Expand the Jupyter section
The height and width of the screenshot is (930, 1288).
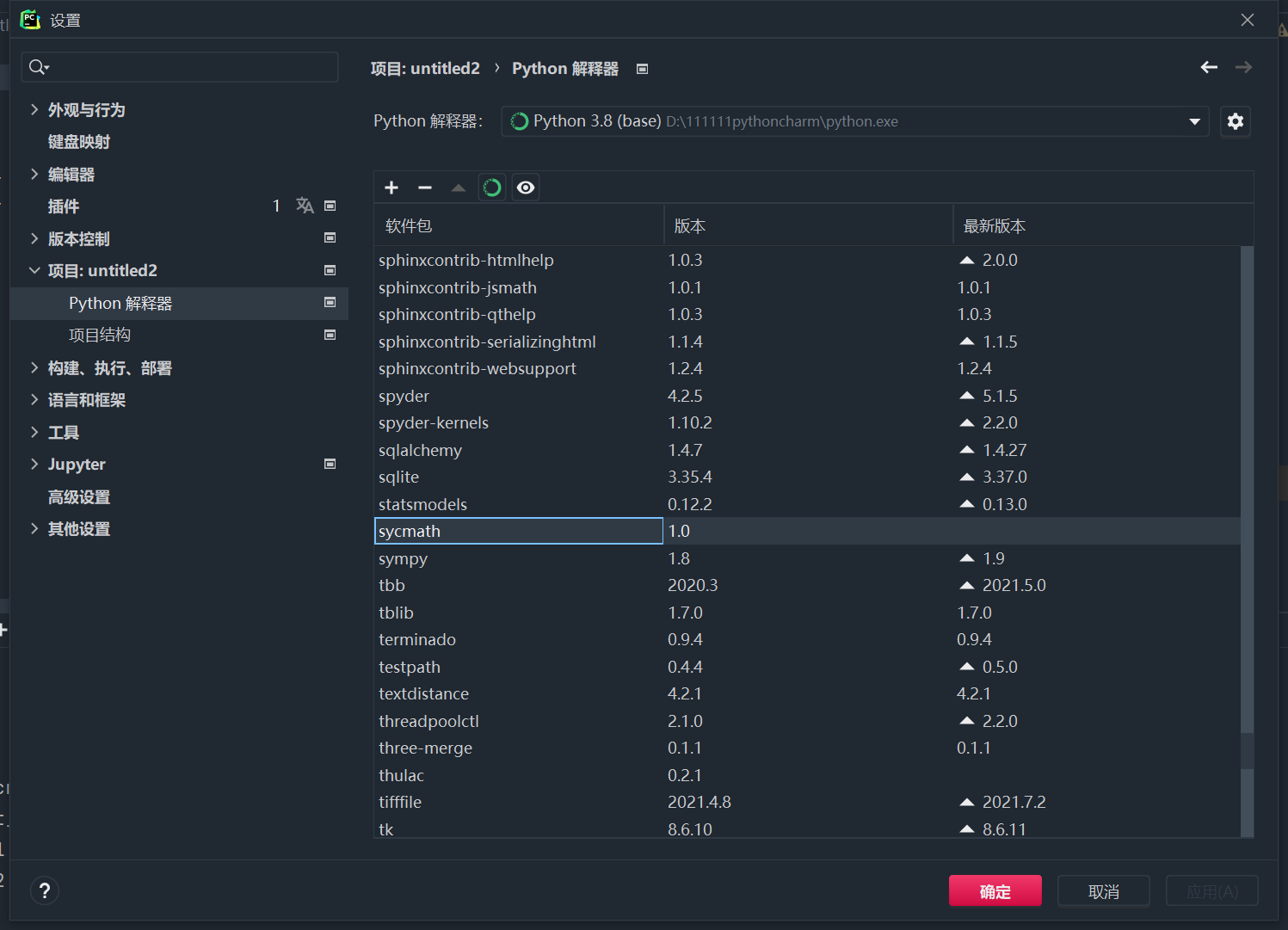coord(34,464)
